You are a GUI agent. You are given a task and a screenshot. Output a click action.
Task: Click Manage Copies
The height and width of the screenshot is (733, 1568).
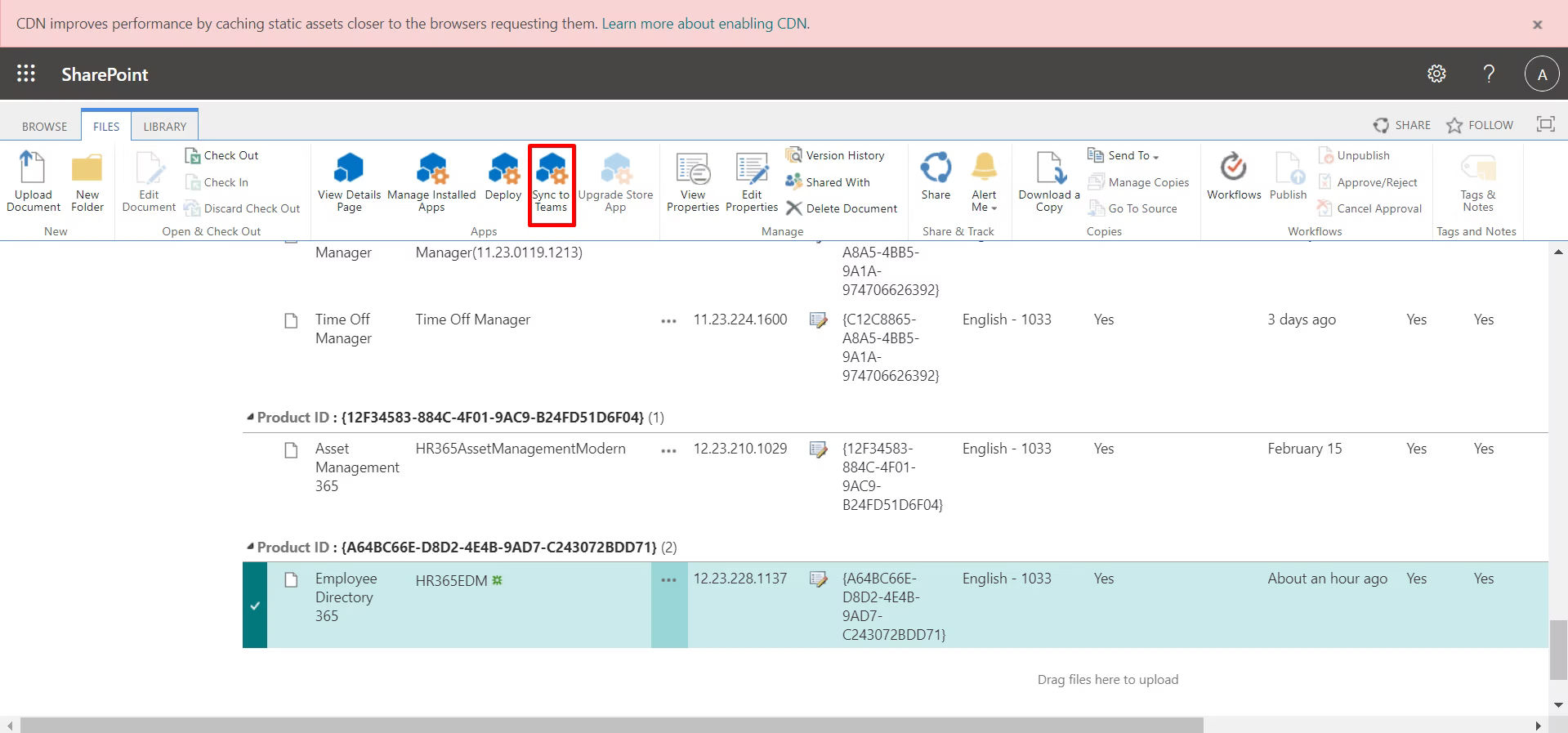[1138, 182]
